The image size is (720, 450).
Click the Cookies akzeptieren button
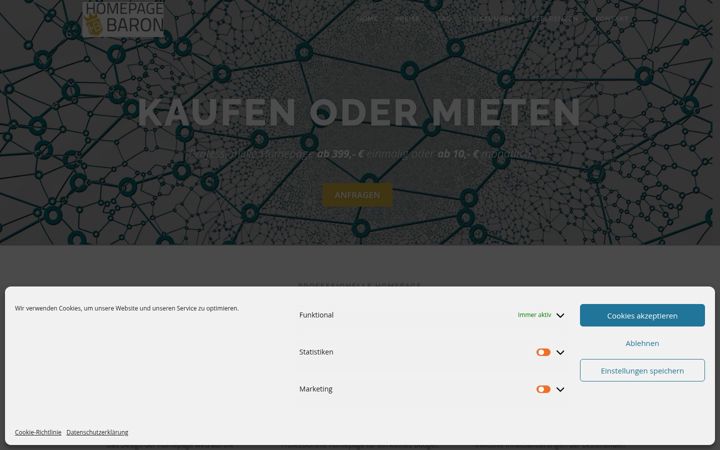(642, 315)
